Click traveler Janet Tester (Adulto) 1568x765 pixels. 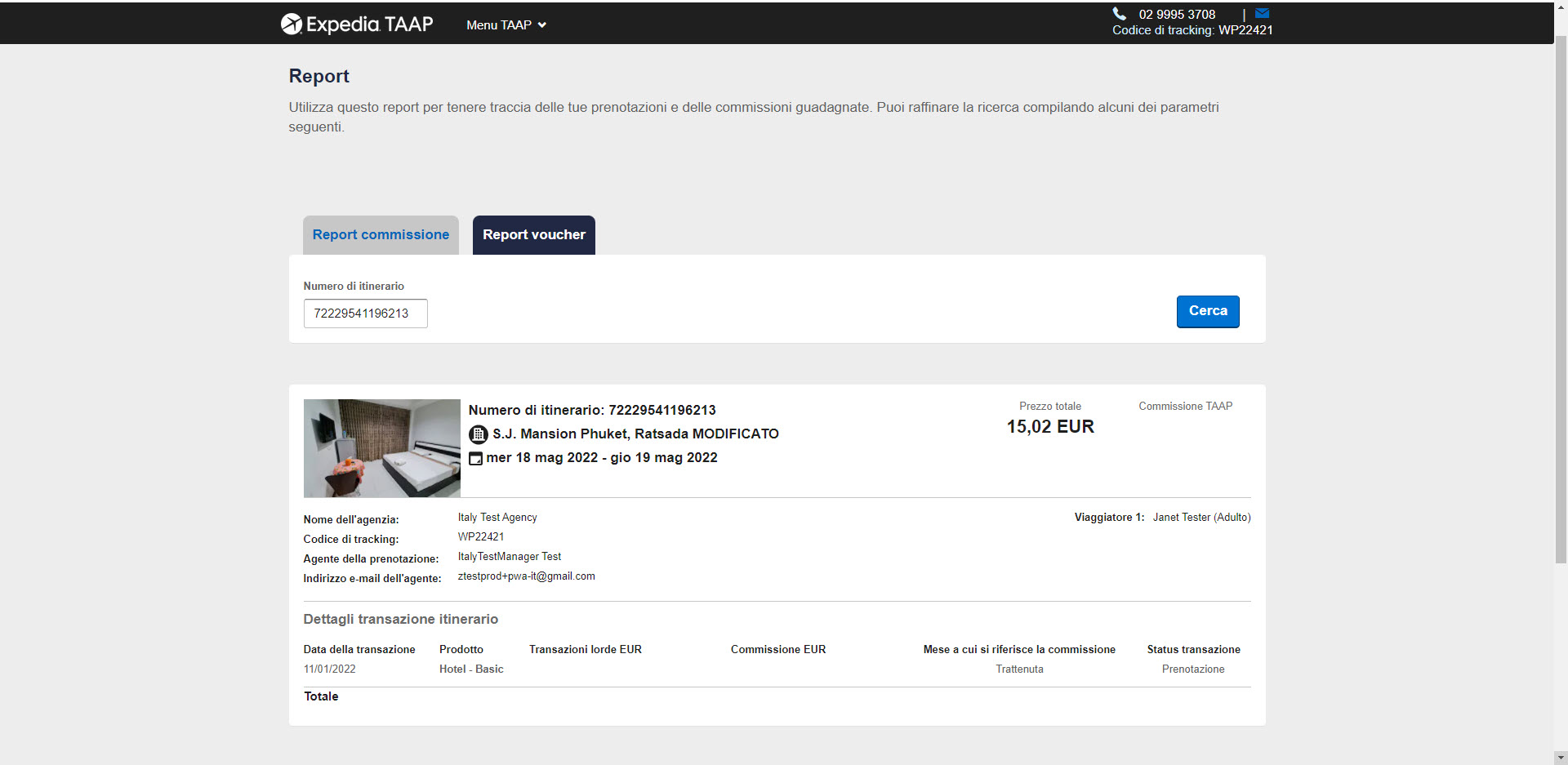tap(1202, 518)
